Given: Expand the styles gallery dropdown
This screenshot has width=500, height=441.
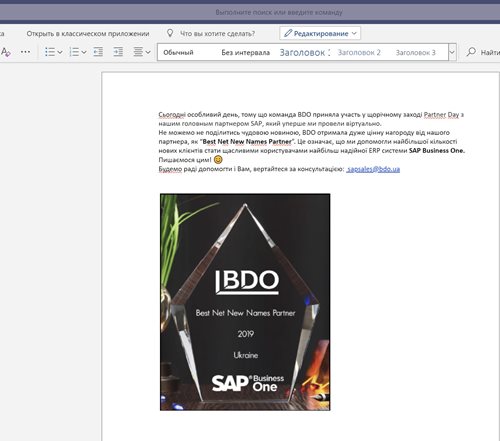Looking at the screenshot, I should coord(452,52).
